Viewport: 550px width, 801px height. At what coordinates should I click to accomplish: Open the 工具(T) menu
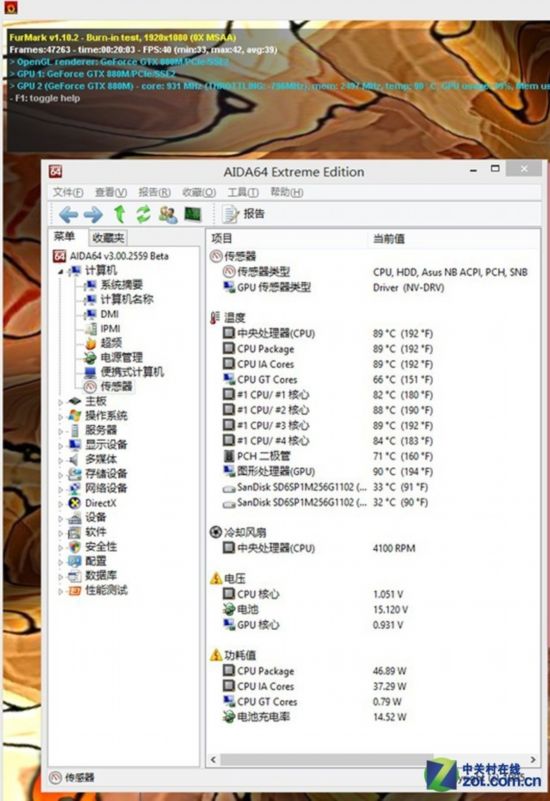tap(243, 193)
